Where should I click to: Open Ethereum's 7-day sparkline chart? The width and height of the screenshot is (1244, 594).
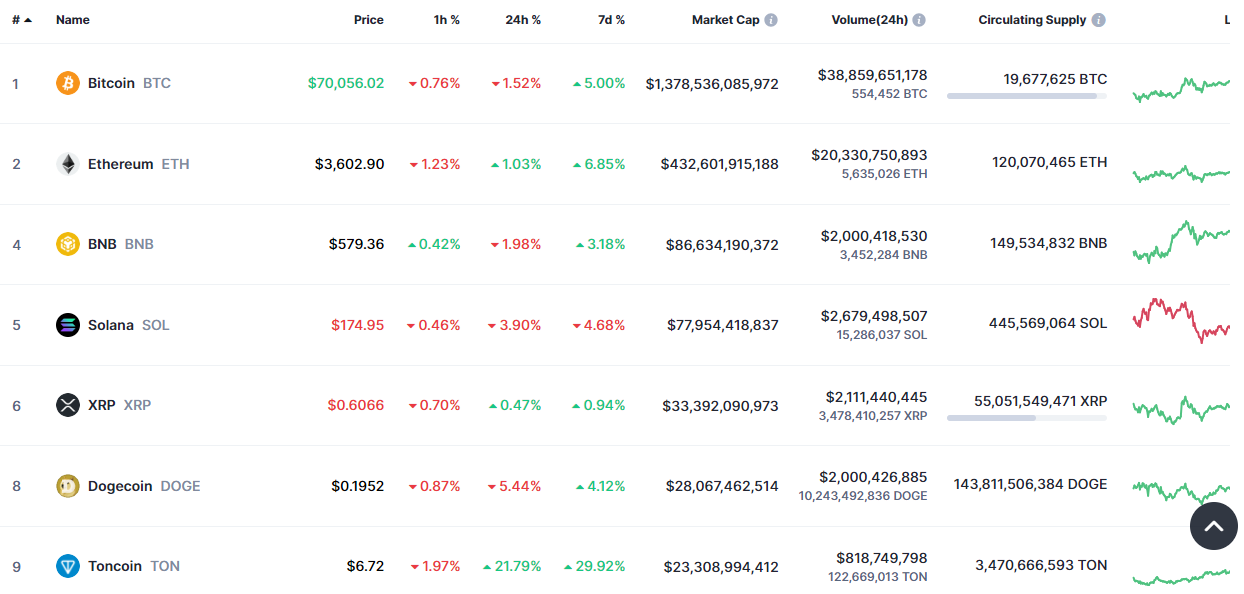1181,173
